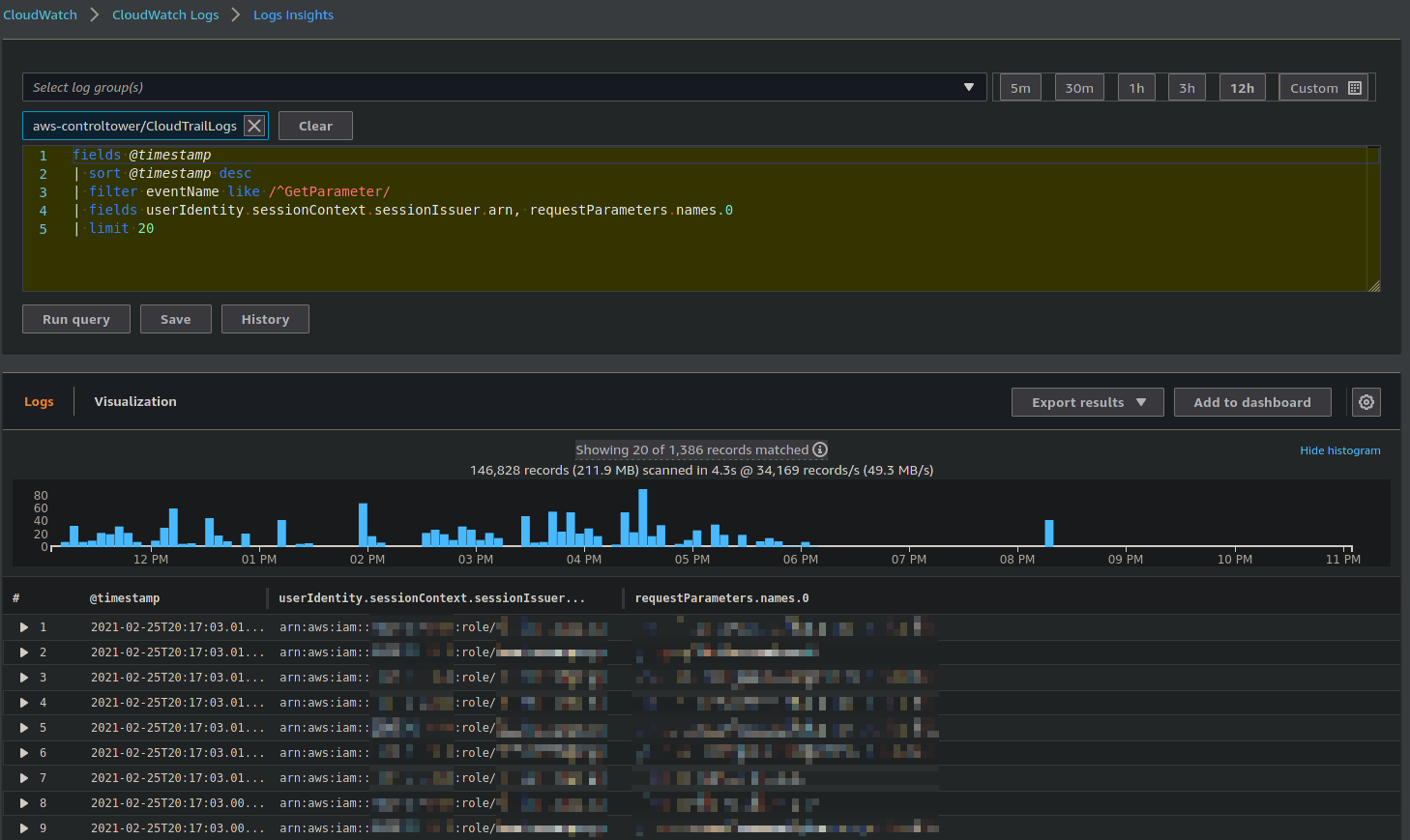Click the query resize handle at editor corner

tap(1374, 285)
